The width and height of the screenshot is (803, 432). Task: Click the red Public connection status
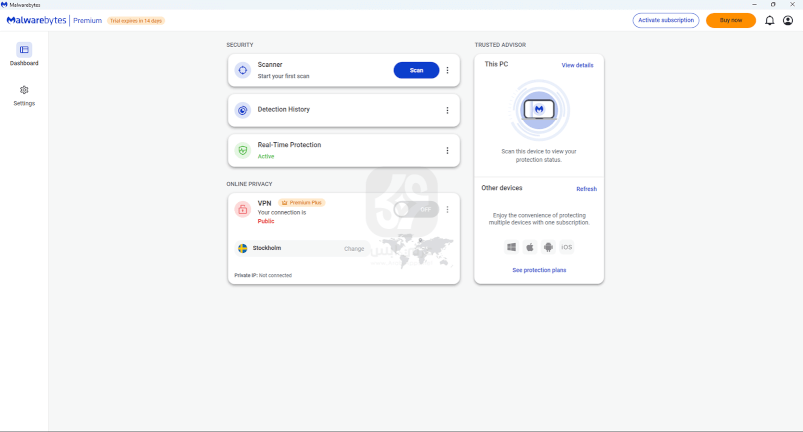click(266, 221)
